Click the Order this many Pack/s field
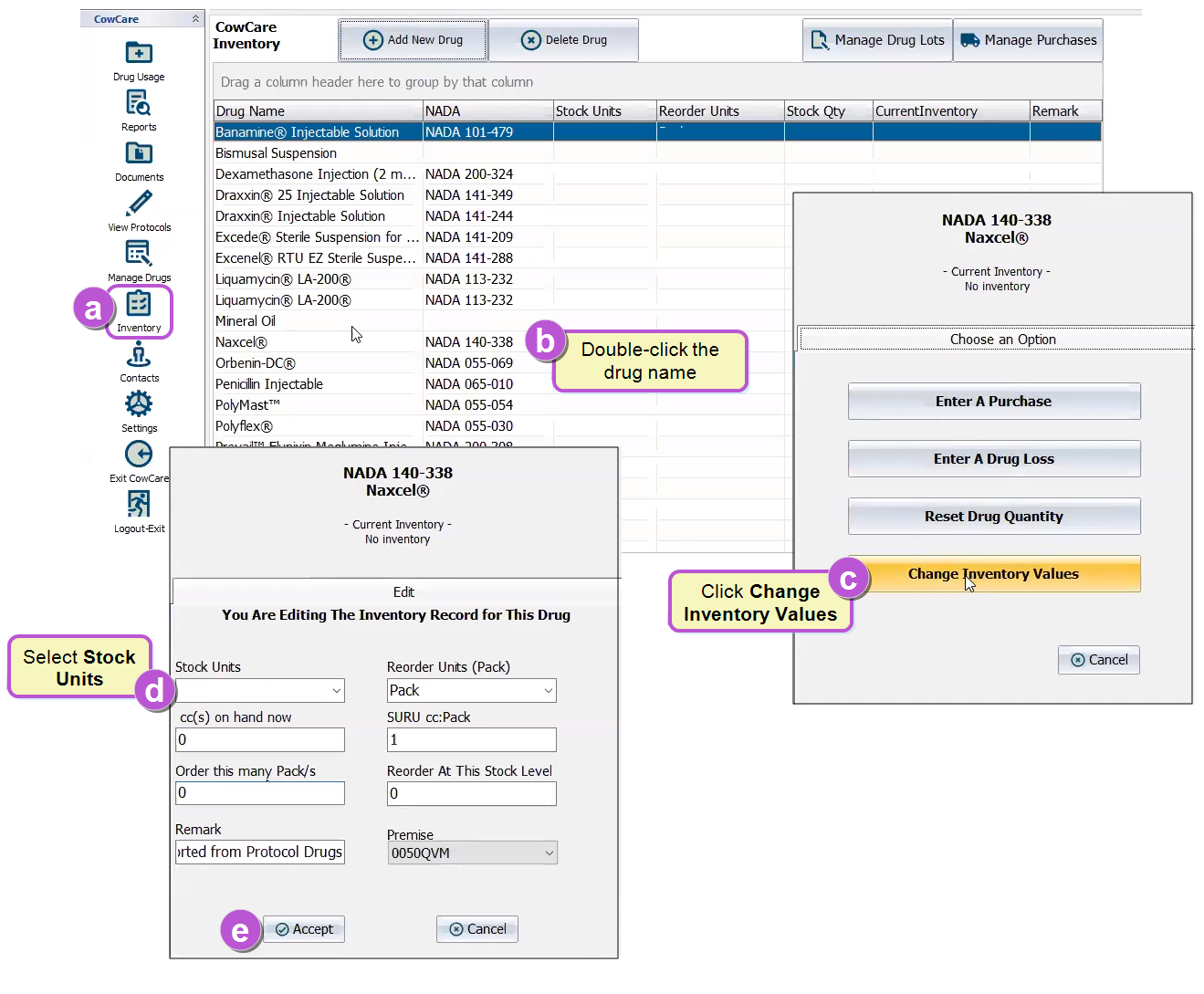The width and height of the screenshot is (1204, 994). coord(260,793)
